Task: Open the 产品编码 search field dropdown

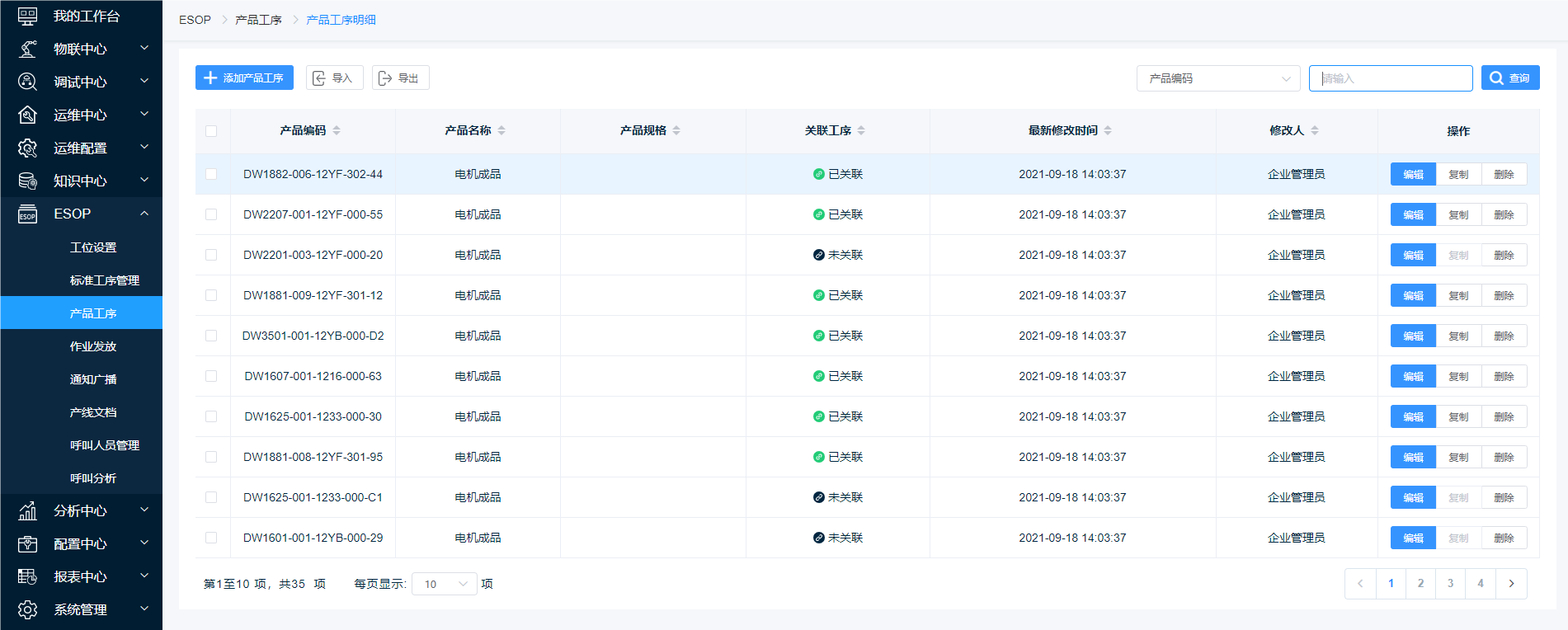Action: coord(1217,78)
